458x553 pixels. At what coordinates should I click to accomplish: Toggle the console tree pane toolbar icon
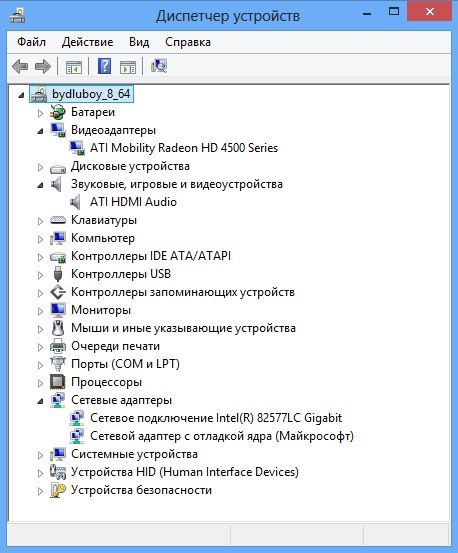74,67
